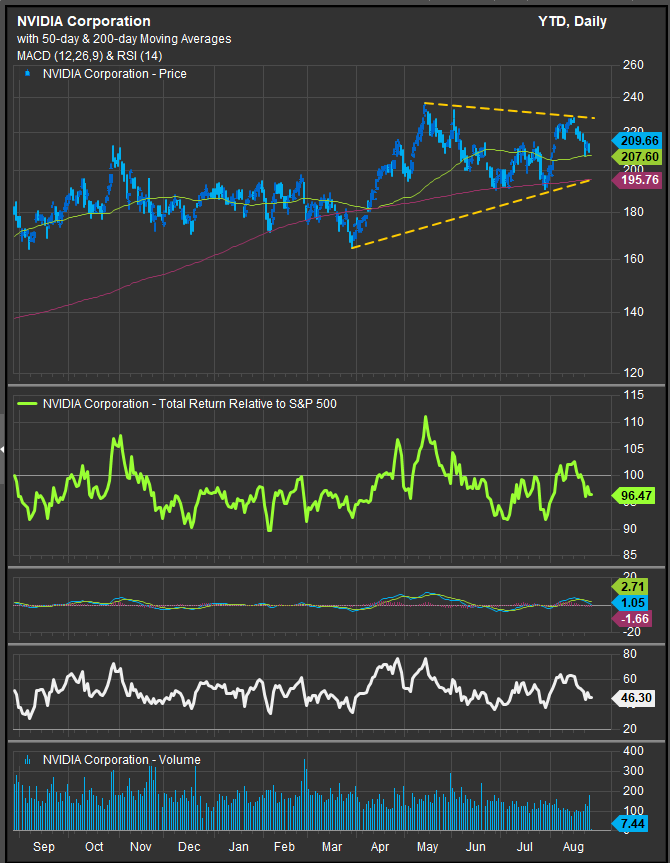Click the May label on the time axis

pyautogui.click(x=427, y=847)
